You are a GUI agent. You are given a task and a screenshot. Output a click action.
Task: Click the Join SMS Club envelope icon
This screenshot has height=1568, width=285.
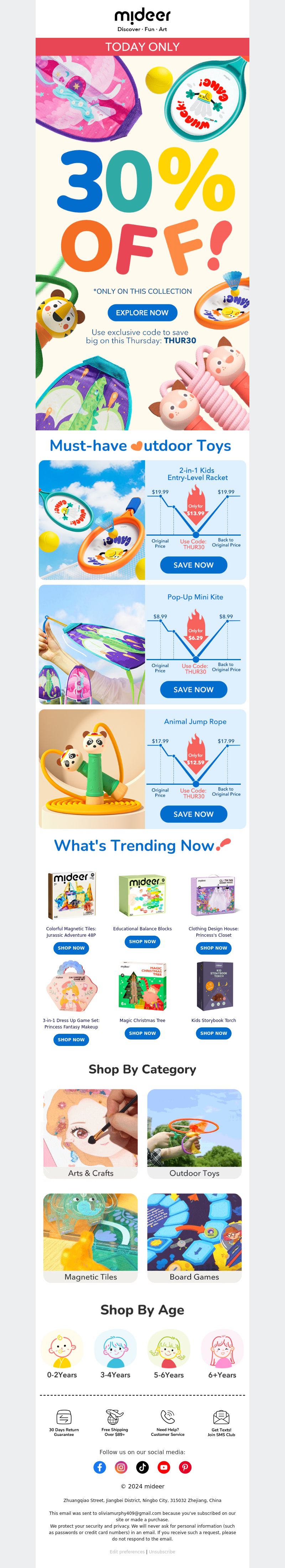[x=221, y=1416]
